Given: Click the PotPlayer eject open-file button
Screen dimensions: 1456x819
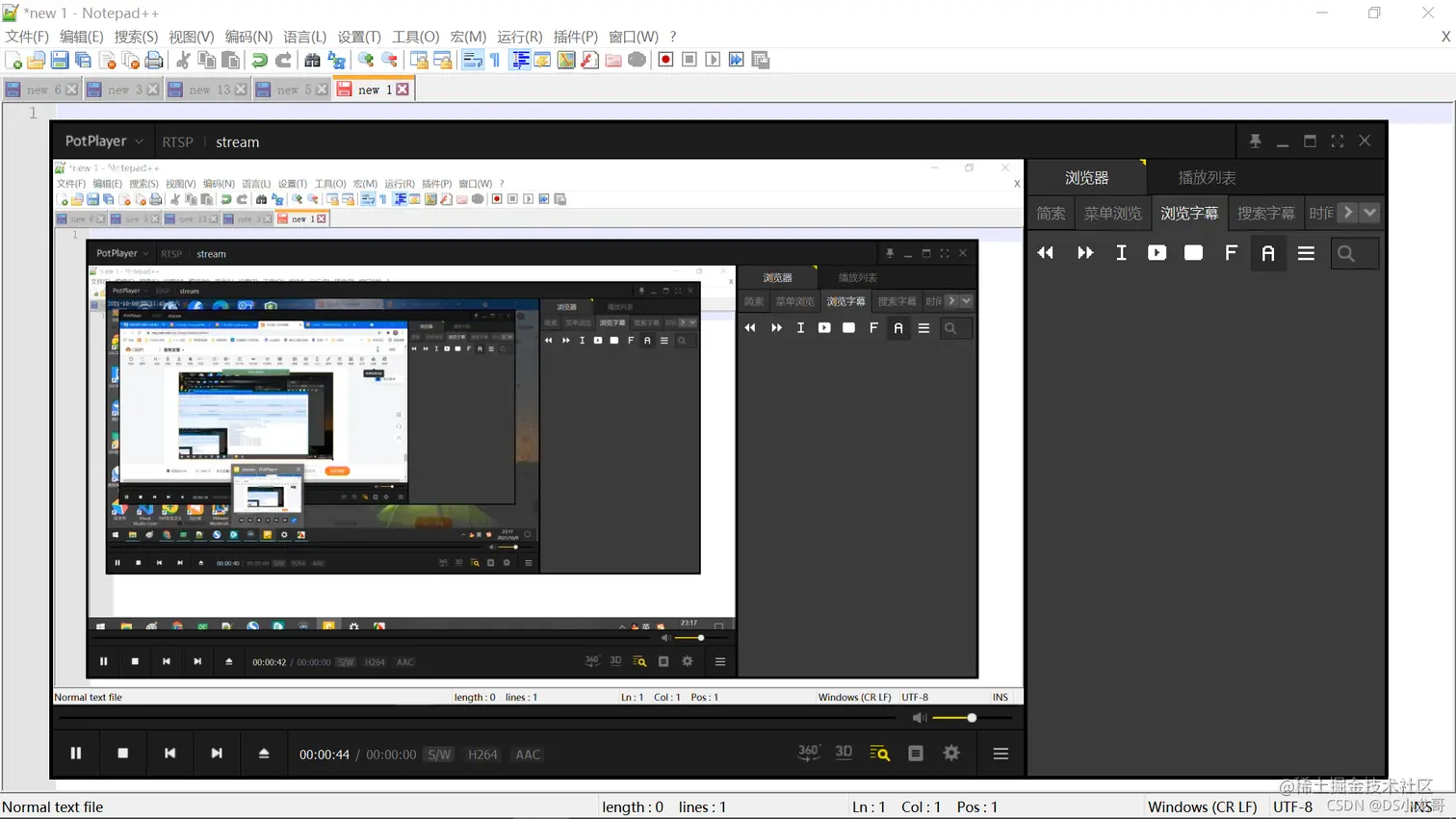Looking at the screenshot, I should [264, 754].
